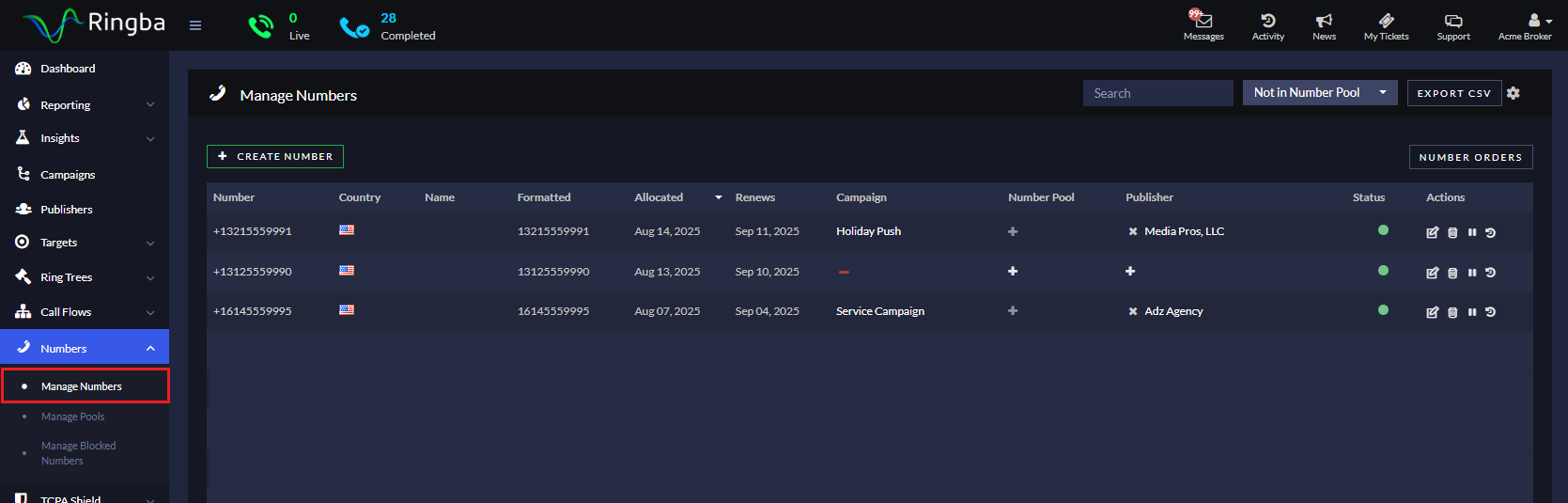Pause number +13215559991
Screen dimensions: 1568x503
point(1472,232)
